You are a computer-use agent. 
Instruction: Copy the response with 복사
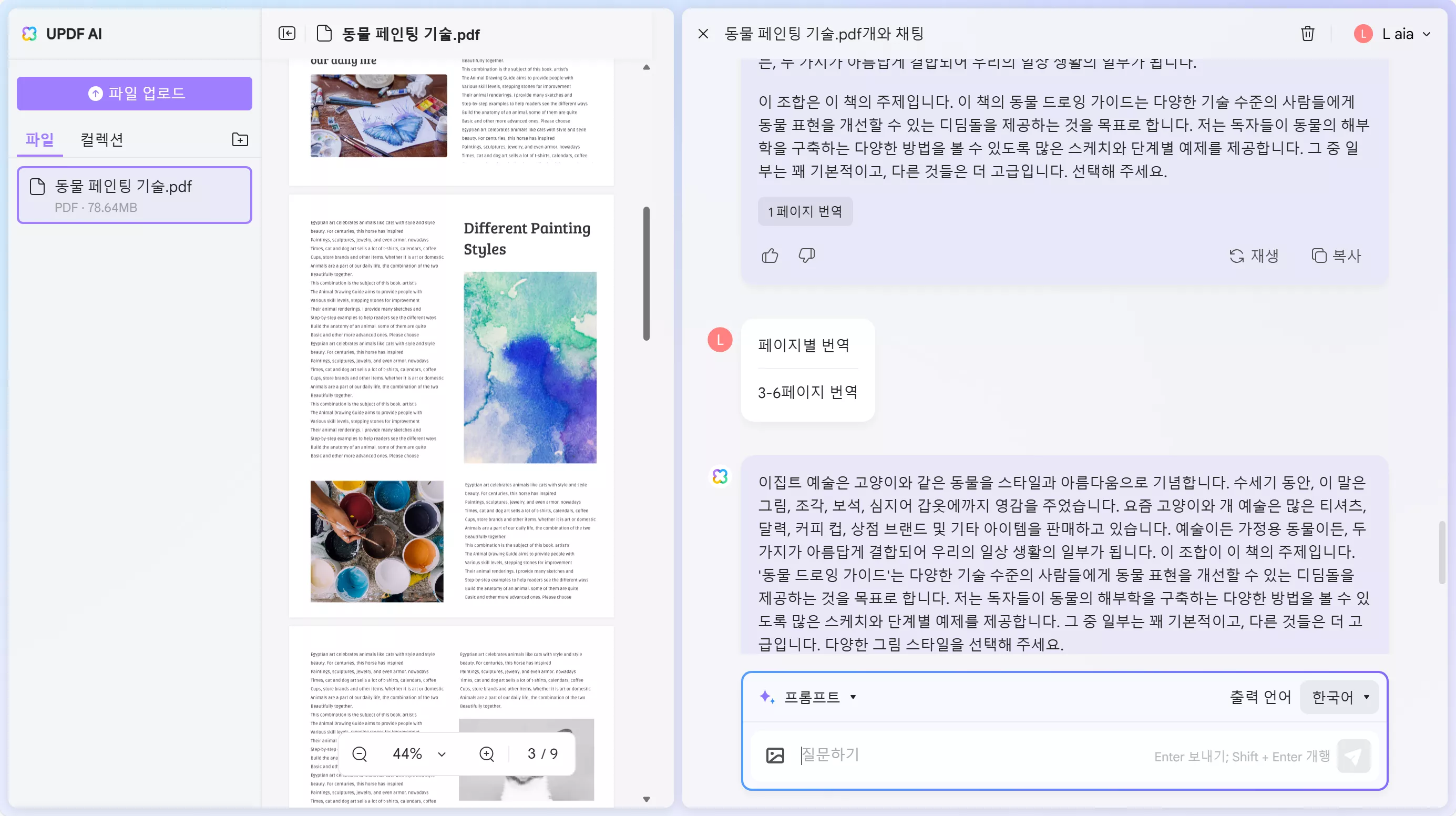pos(1336,256)
